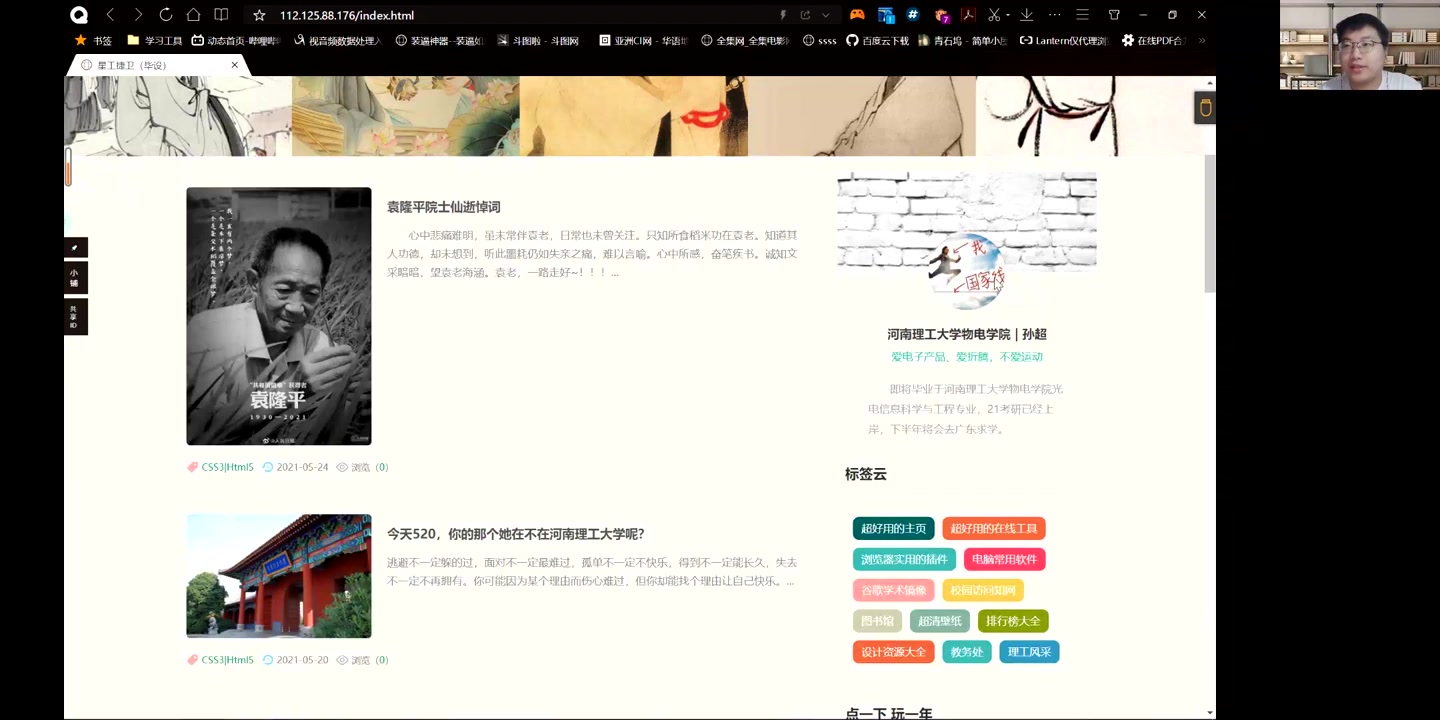Open the 全集网 bookmark
Screen dimensions: 1440x720
coord(745,41)
